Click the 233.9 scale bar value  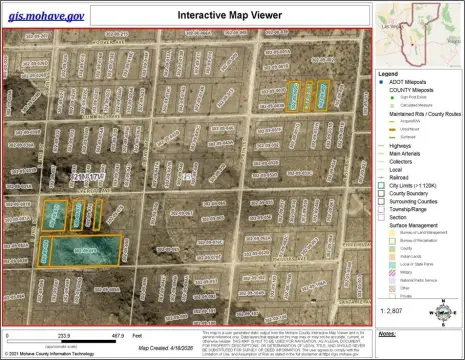(x=64, y=336)
